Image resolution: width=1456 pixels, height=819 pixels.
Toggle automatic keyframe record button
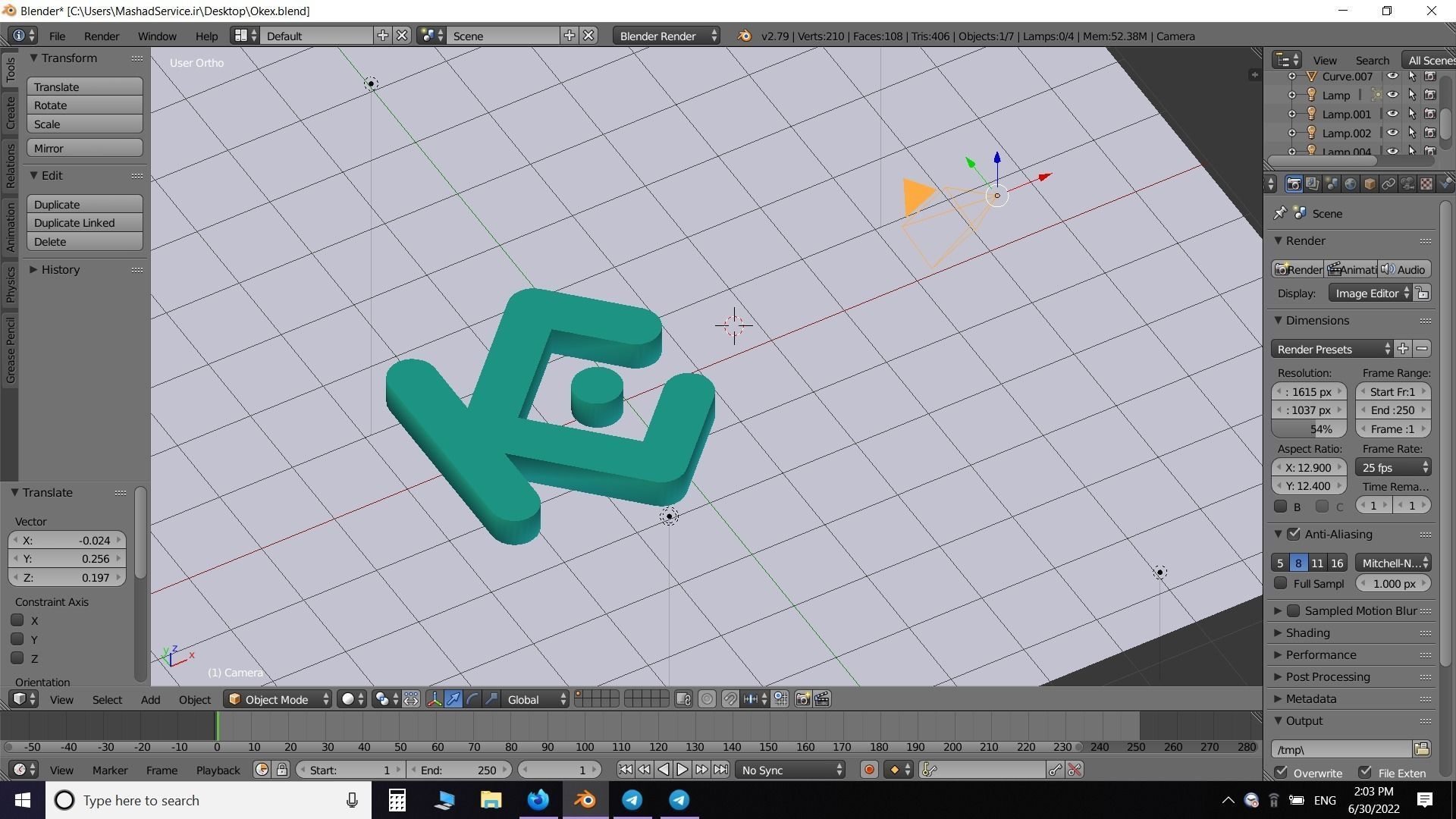[869, 770]
